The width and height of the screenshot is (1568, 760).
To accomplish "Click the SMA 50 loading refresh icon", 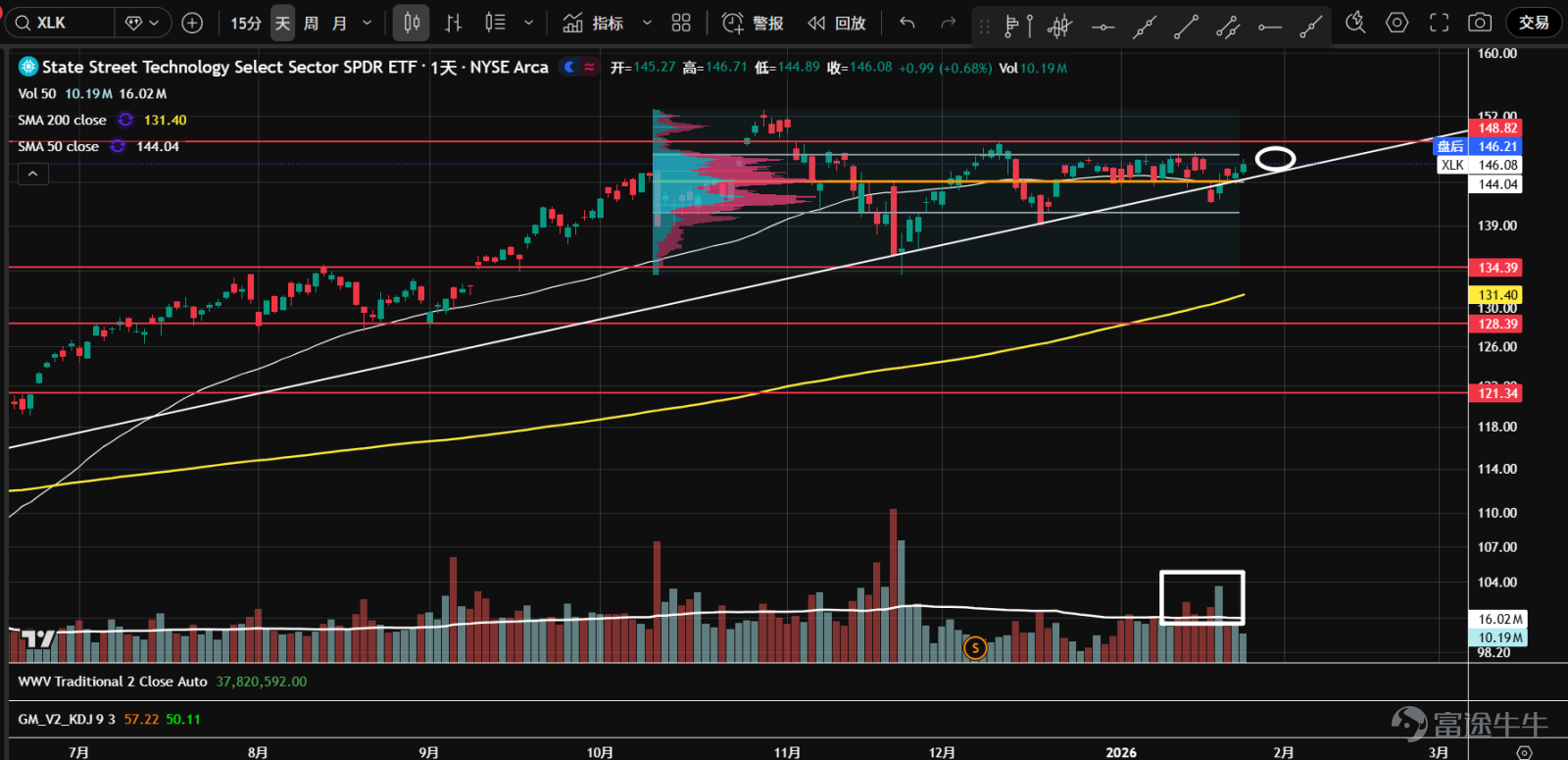I will (x=118, y=146).
